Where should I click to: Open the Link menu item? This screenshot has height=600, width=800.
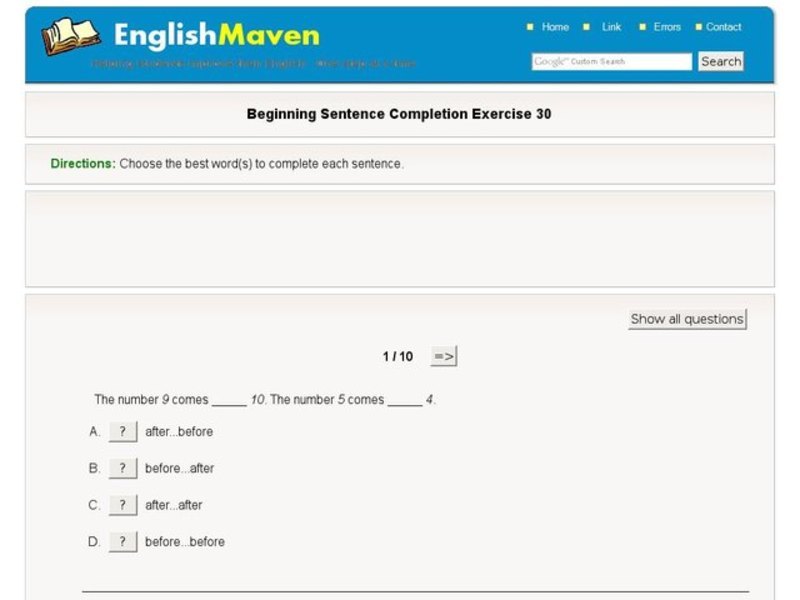click(611, 27)
